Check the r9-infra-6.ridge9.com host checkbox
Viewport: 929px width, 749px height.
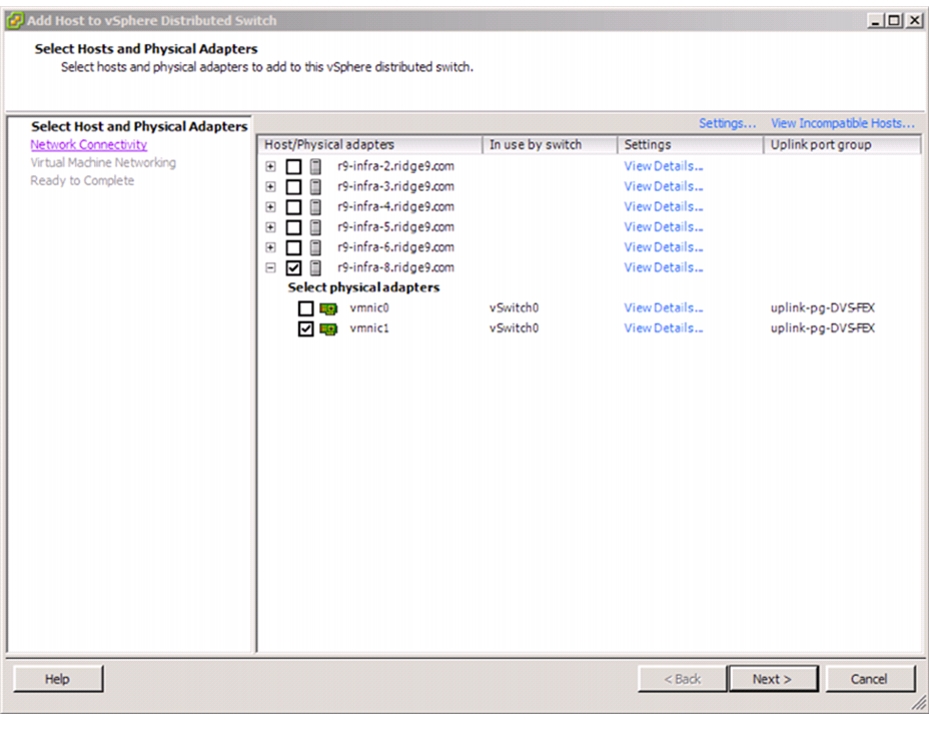[293, 247]
